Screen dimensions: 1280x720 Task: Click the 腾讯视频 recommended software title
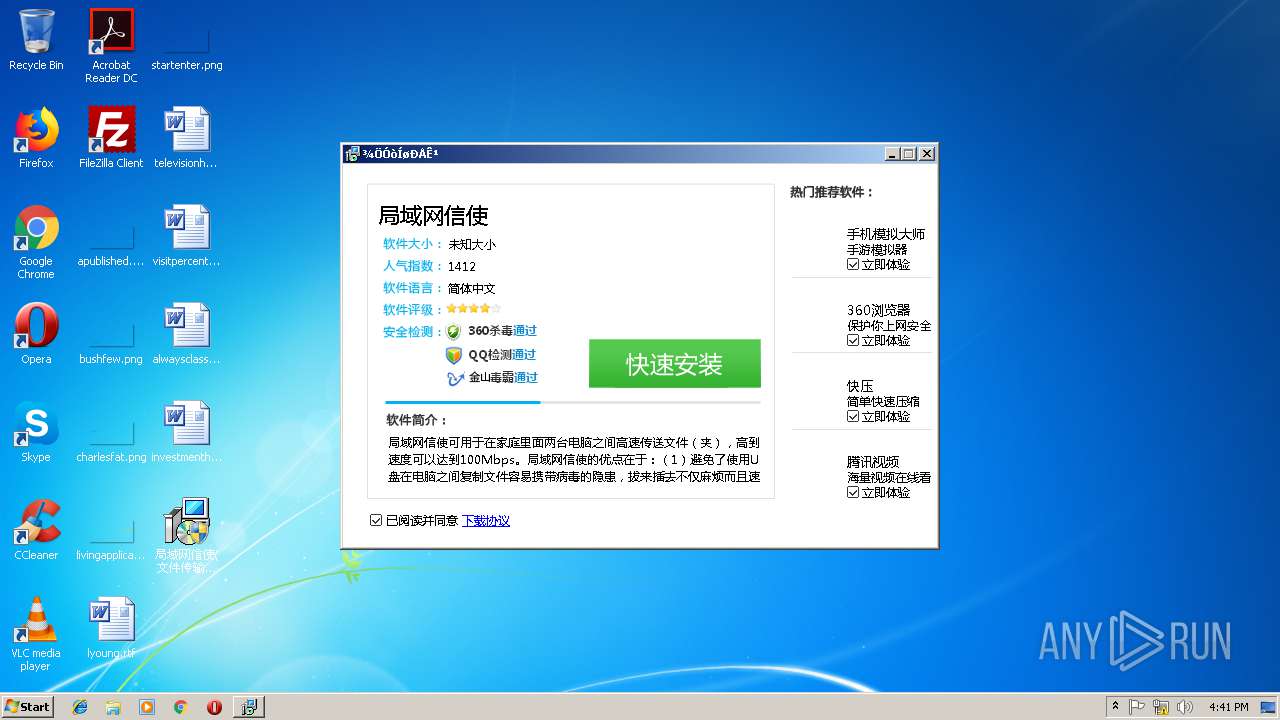[873, 462]
